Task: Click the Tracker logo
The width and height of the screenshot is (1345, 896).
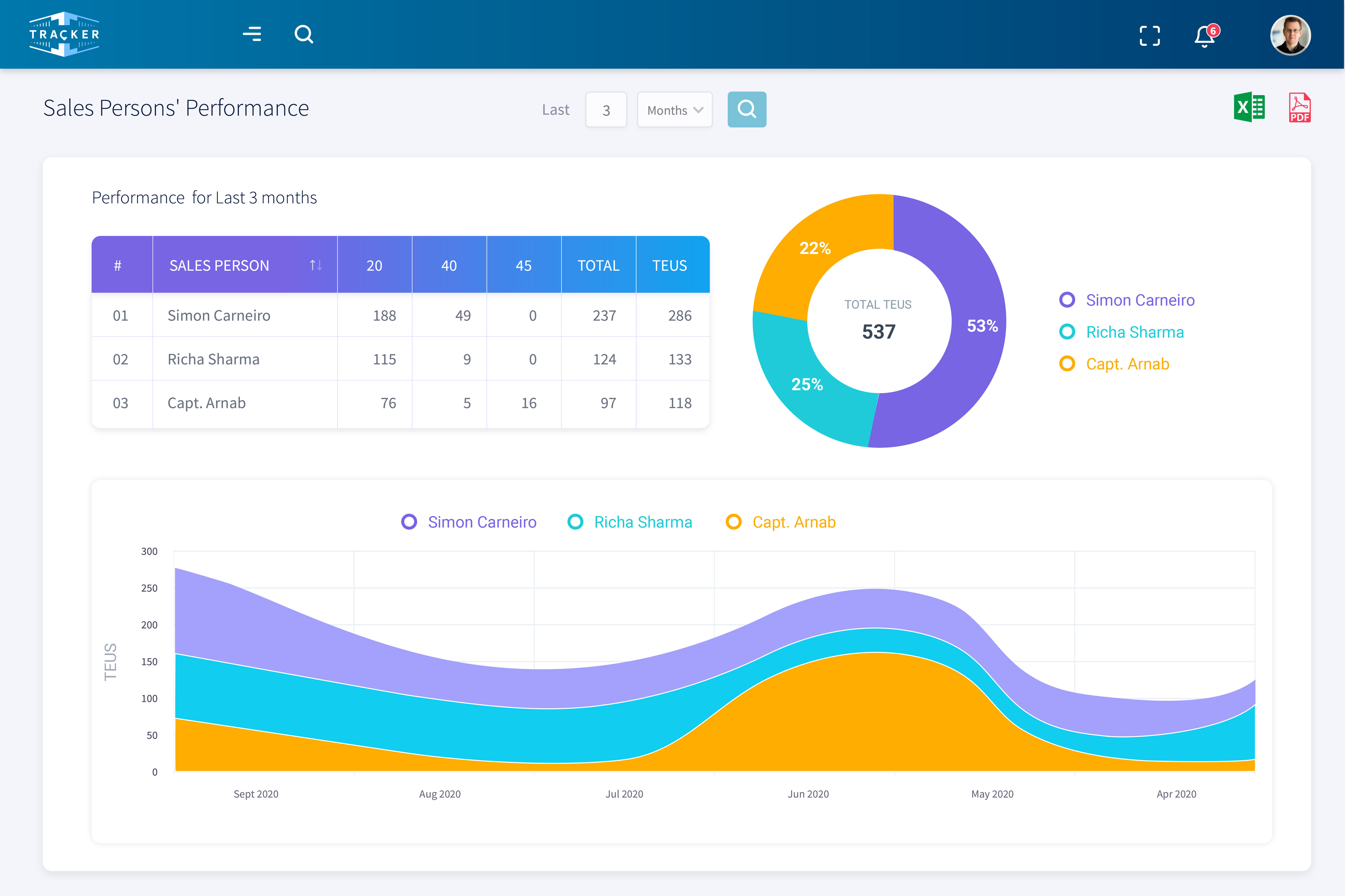Action: click(x=65, y=34)
